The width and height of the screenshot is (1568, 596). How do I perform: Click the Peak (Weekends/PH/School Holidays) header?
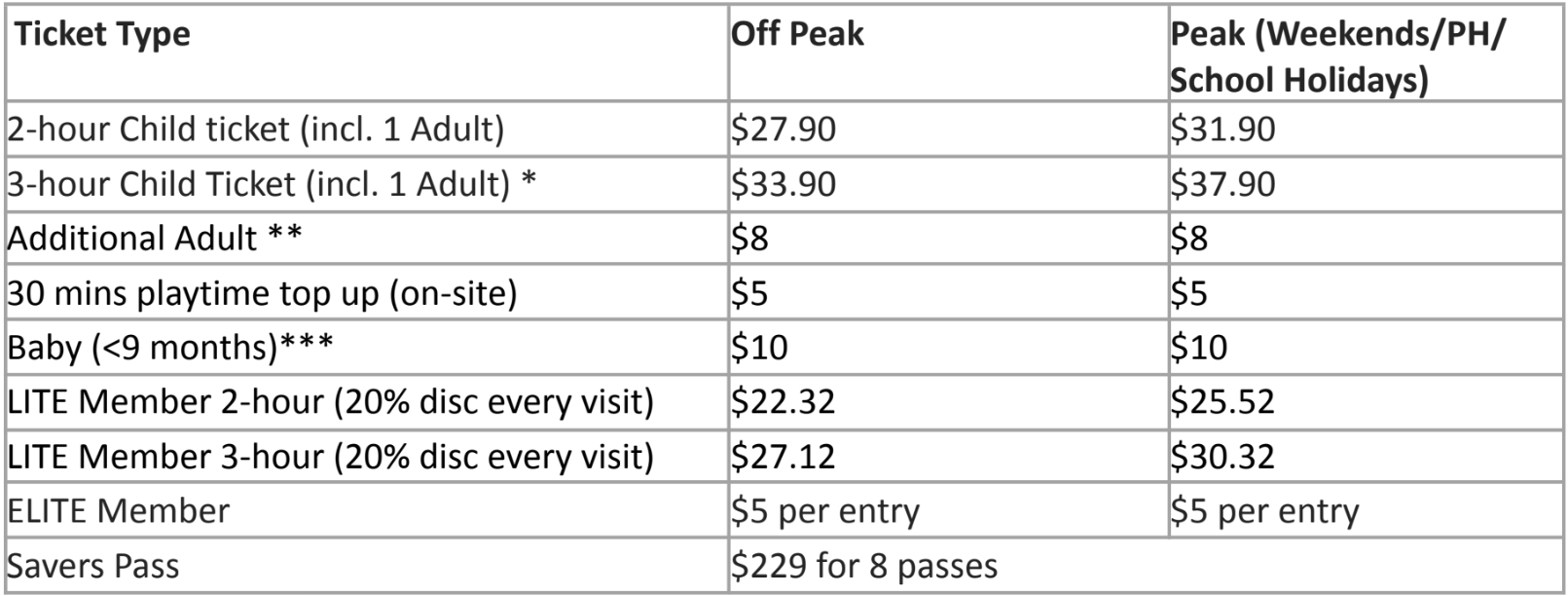click(1336, 56)
